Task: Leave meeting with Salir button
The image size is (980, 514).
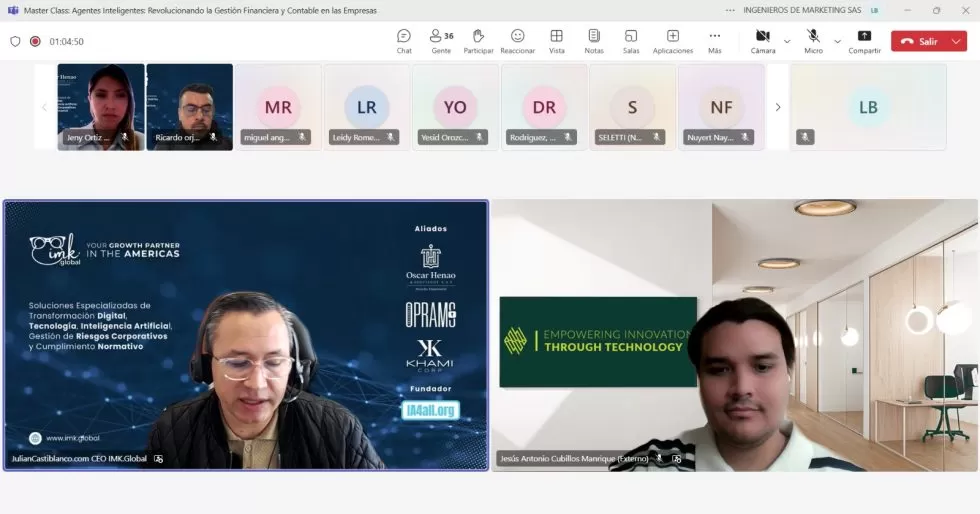Action: (919, 41)
